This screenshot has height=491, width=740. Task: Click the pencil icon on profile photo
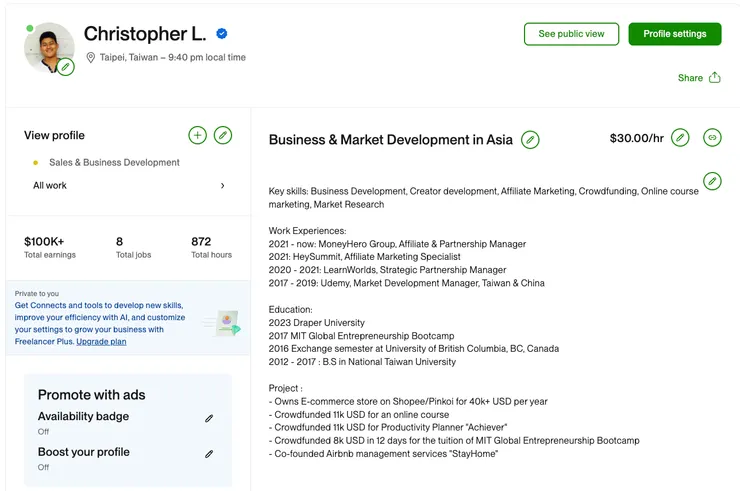pos(66,67)
